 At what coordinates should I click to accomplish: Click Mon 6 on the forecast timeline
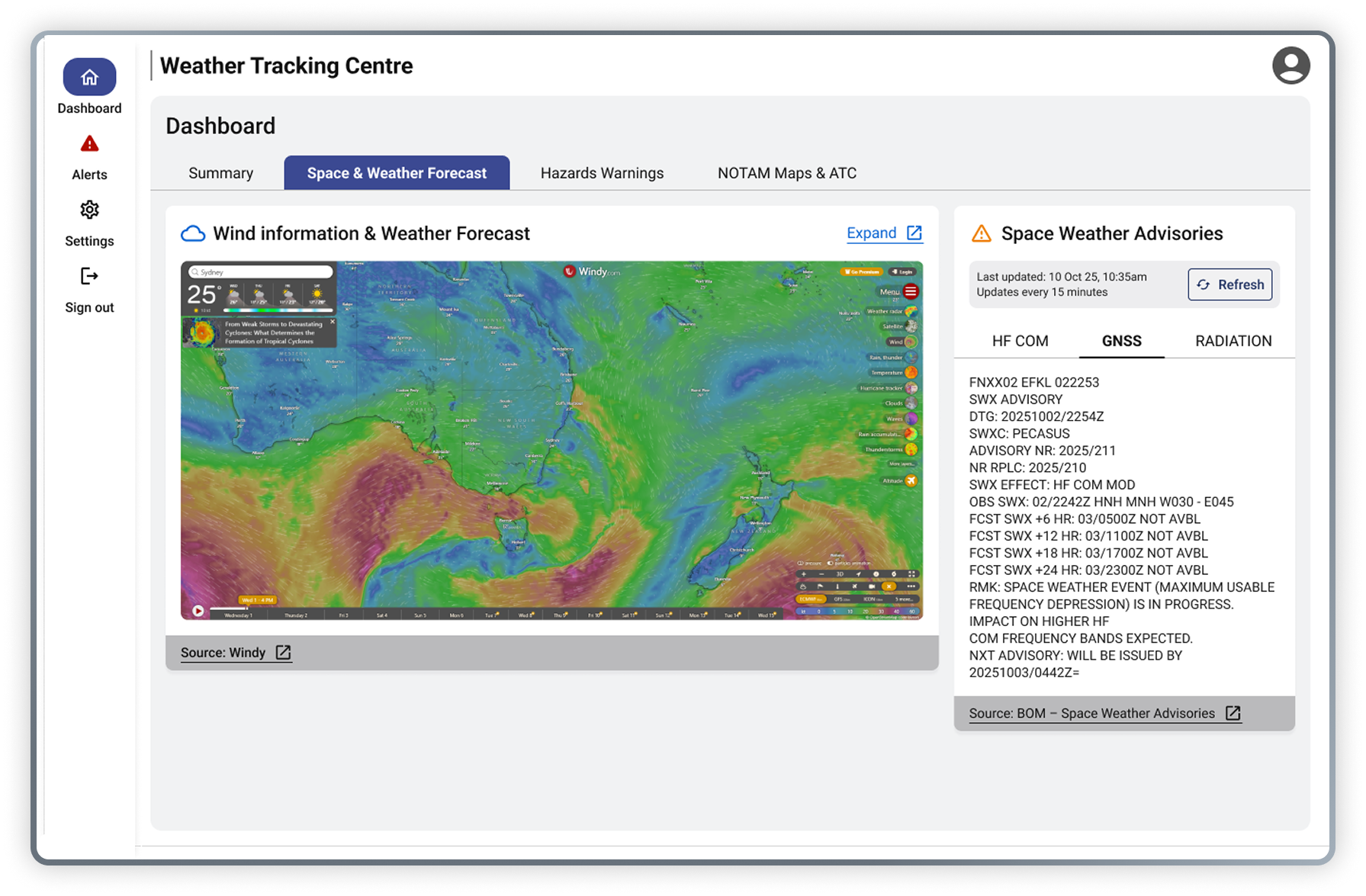coord(456,615)
